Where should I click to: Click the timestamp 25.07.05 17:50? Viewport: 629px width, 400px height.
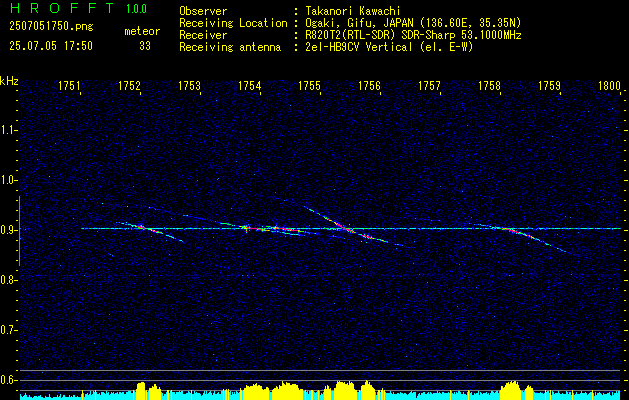pos(51,45)
